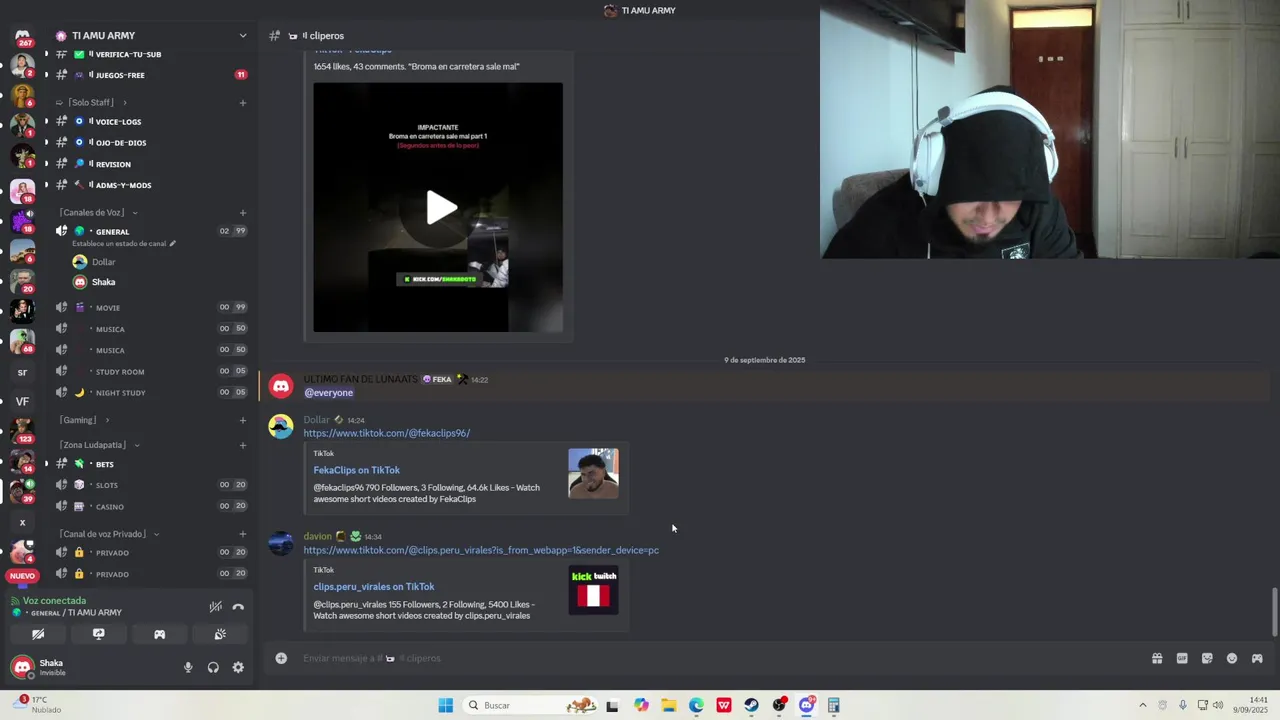1280x720 pixels.
Task: Collapse the Canales de Voz category
Action: pyautogui.click(x=98, y=212)
